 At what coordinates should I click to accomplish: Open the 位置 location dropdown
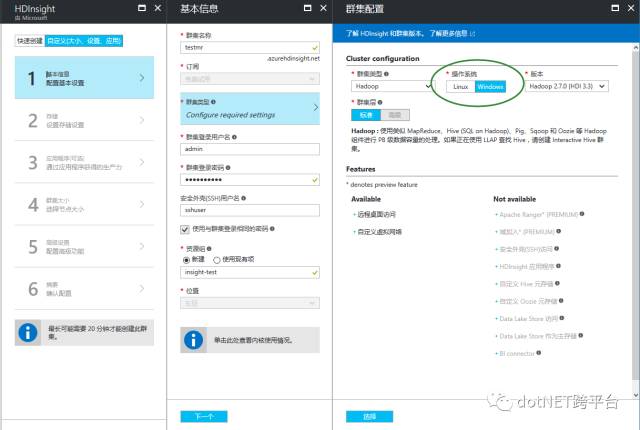(250, 303)
